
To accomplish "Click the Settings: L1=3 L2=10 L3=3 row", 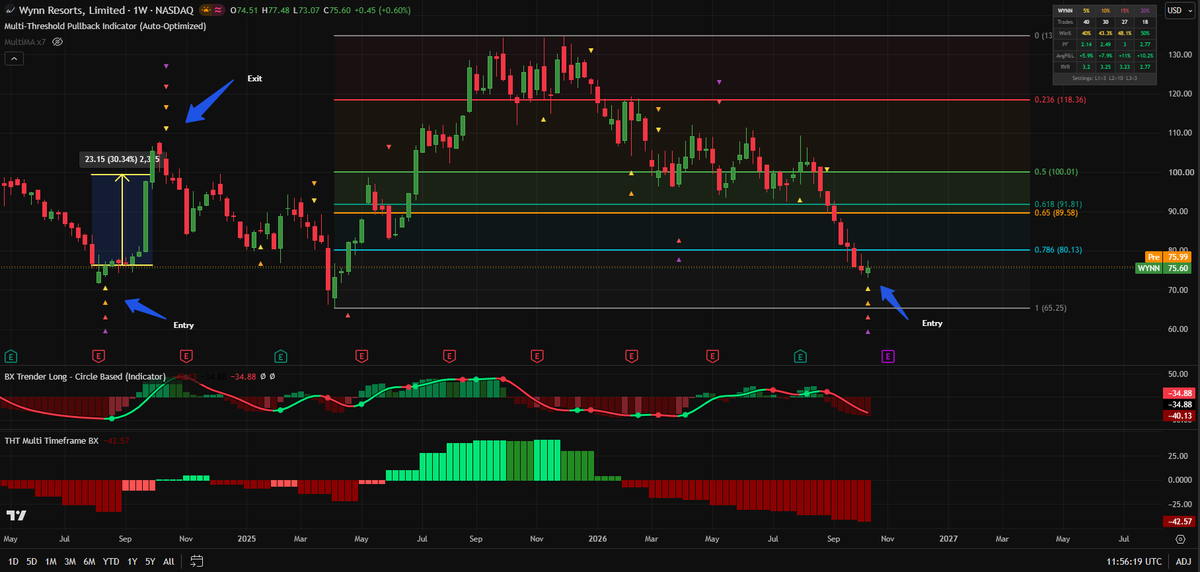I will pos(1104,76).
